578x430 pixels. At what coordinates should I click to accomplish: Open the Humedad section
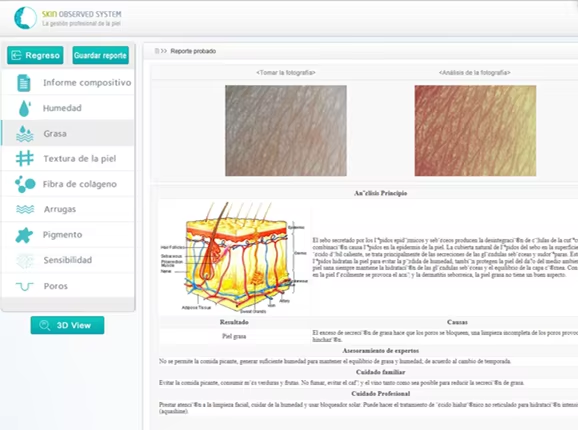pos(68,108)
